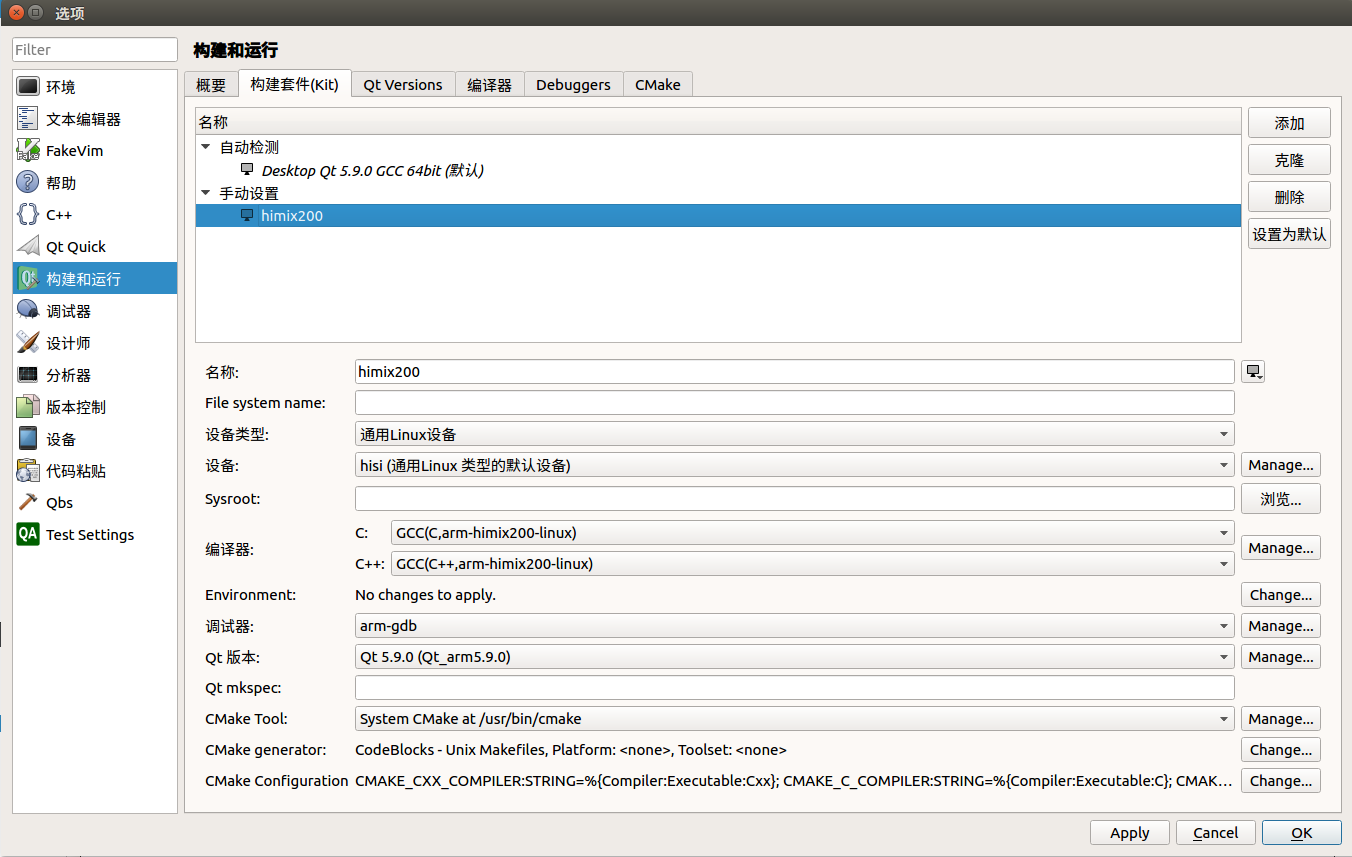Click the Apply button

point(1129,832)
